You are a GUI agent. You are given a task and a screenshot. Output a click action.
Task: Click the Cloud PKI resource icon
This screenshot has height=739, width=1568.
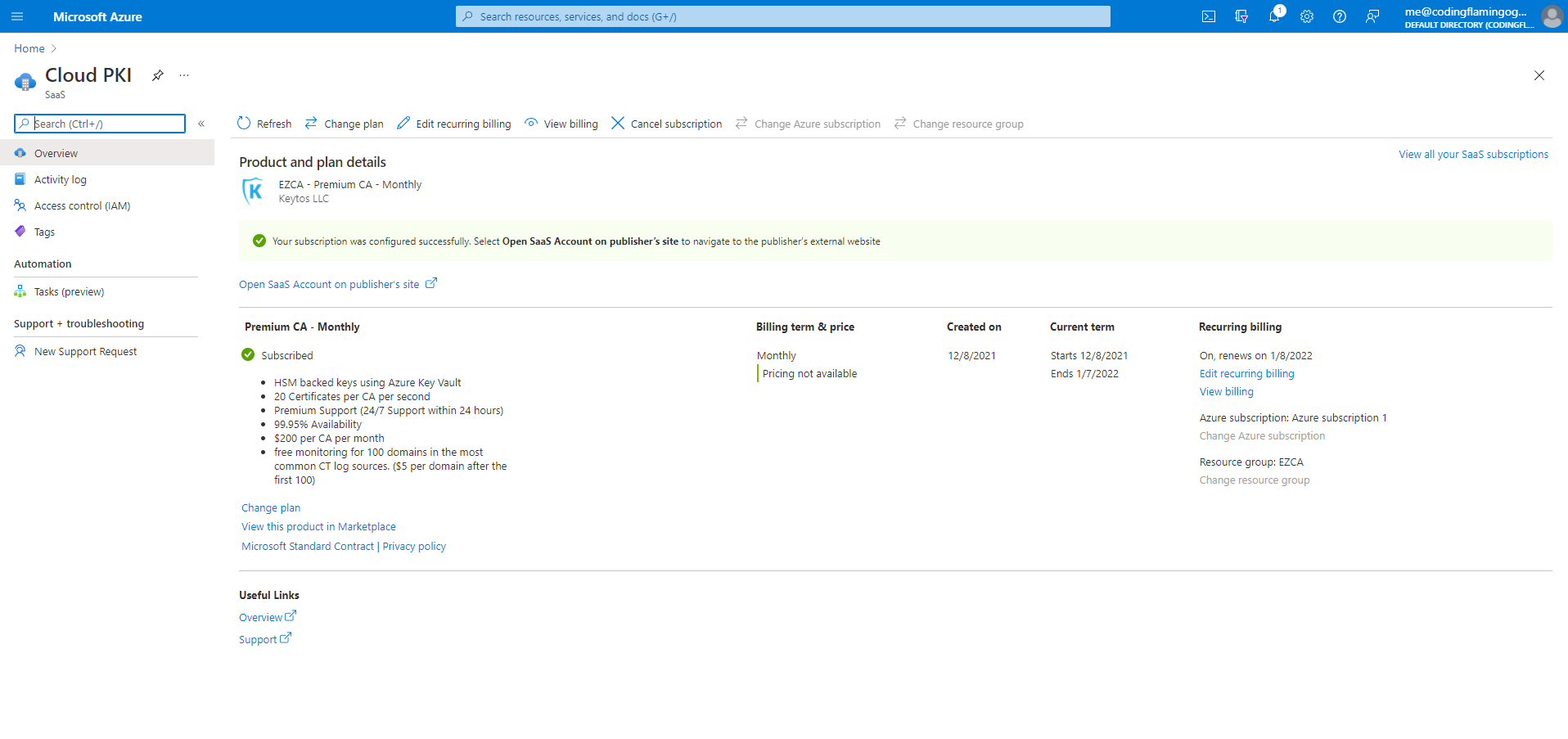click(25, 82)
